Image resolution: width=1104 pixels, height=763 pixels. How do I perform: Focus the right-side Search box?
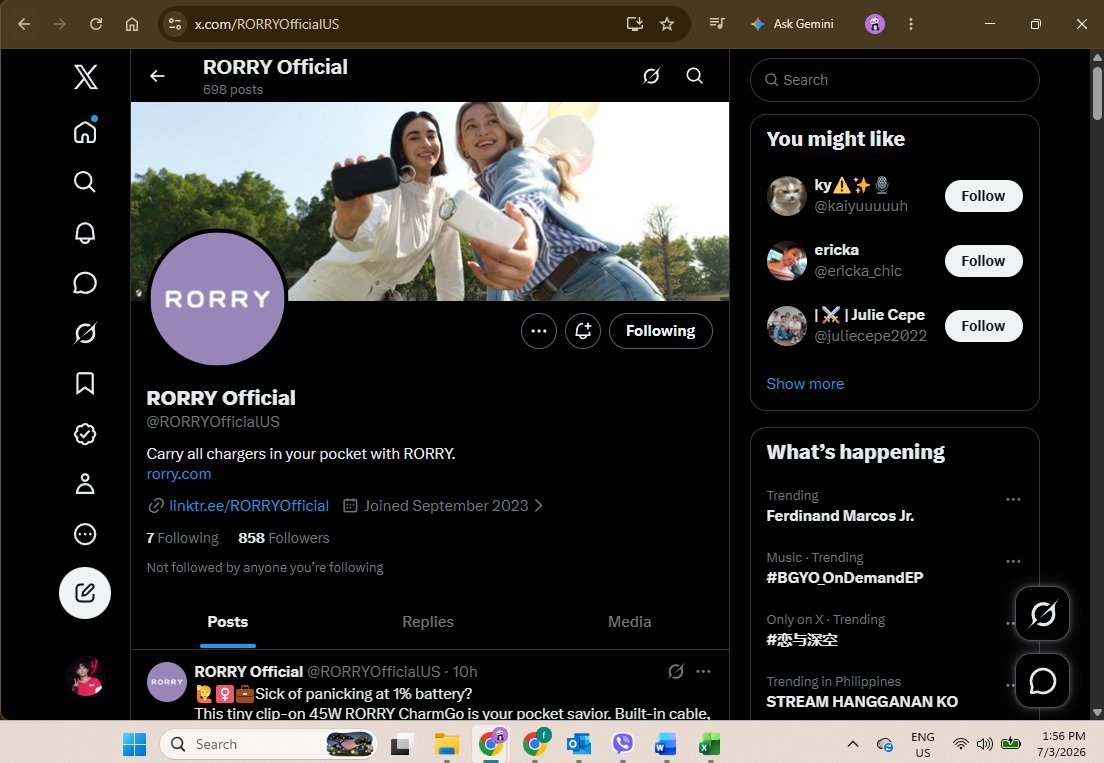(x=894, y=80)
